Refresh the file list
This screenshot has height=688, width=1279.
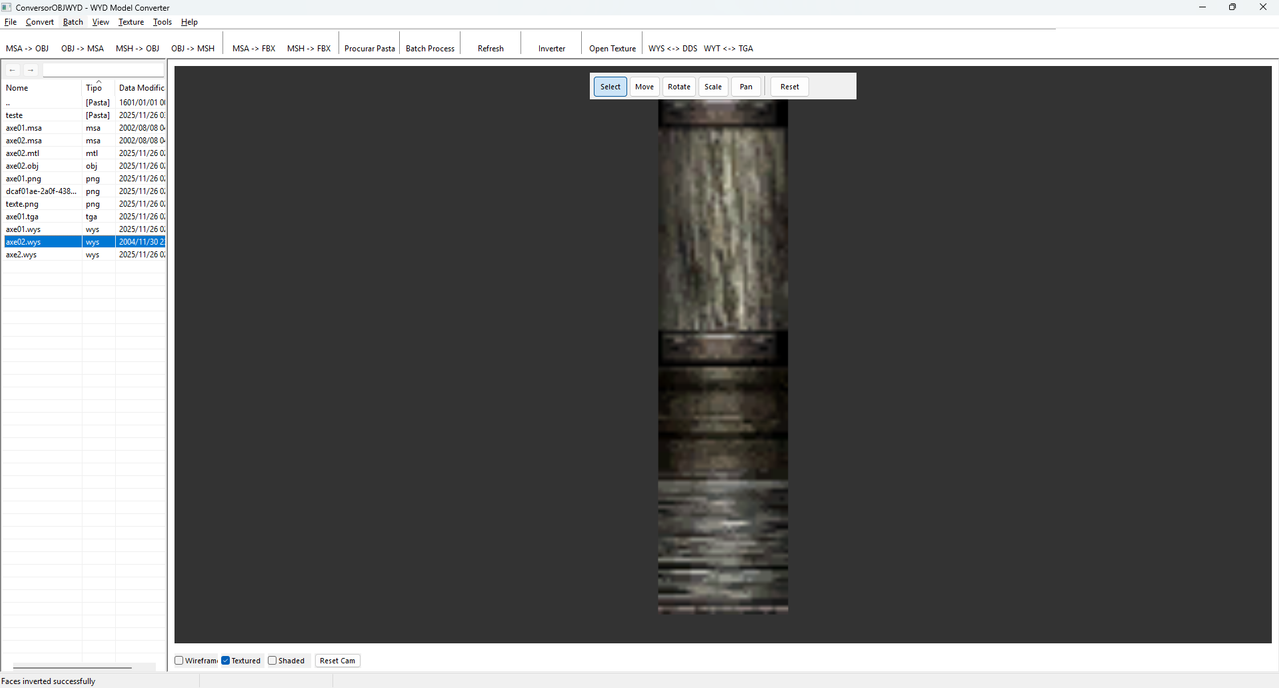491,48
